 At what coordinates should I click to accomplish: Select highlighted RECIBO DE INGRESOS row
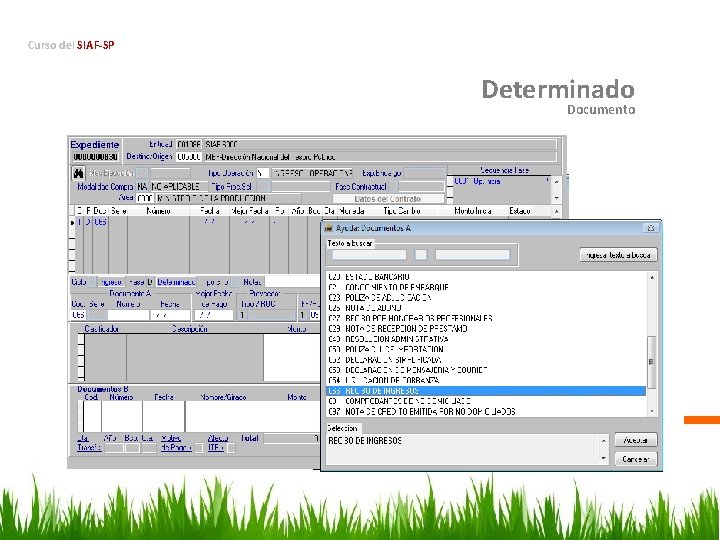[x=487, y=391]
